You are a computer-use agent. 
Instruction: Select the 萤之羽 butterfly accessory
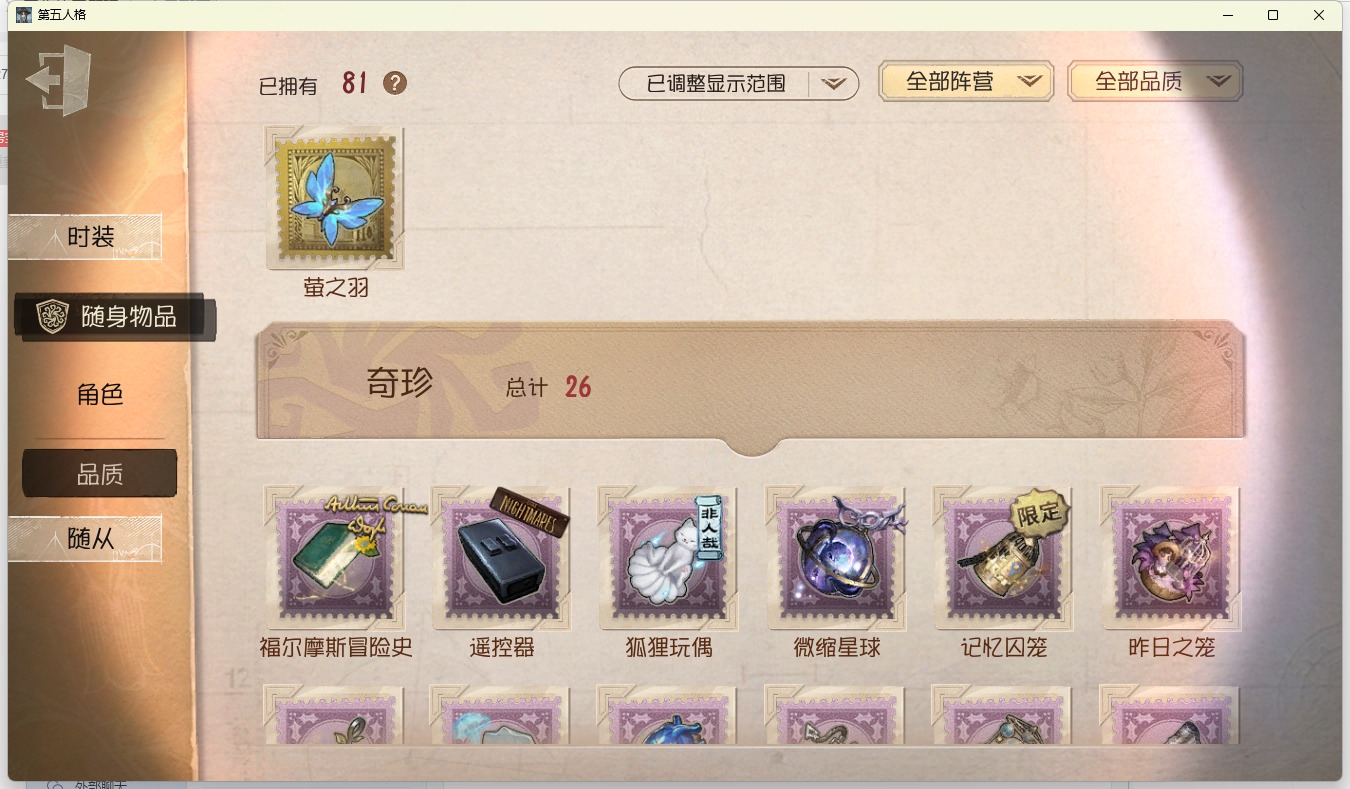click(335, 198)
